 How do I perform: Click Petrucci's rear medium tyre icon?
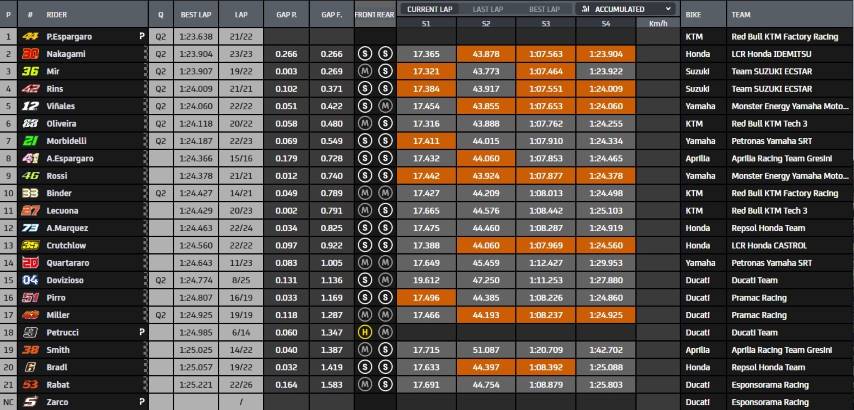(x=385, y=333)
